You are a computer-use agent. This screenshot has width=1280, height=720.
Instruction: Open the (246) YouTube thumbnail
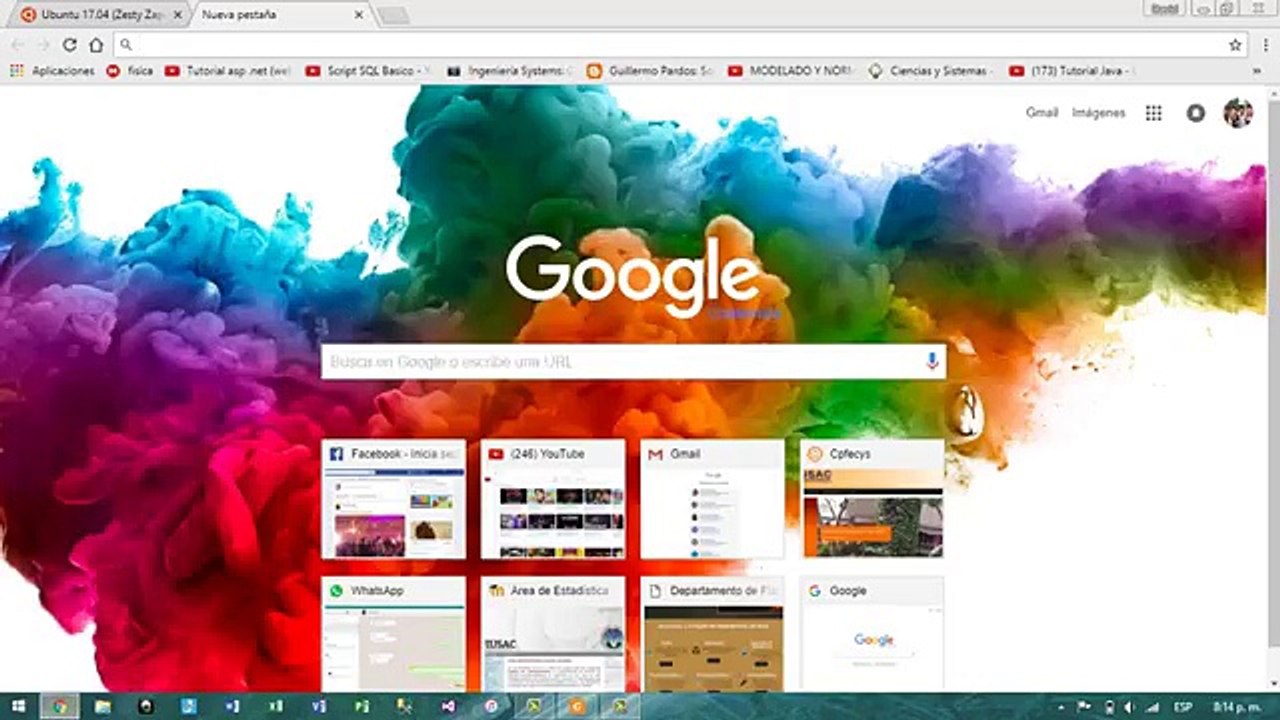tap(553, 499)
